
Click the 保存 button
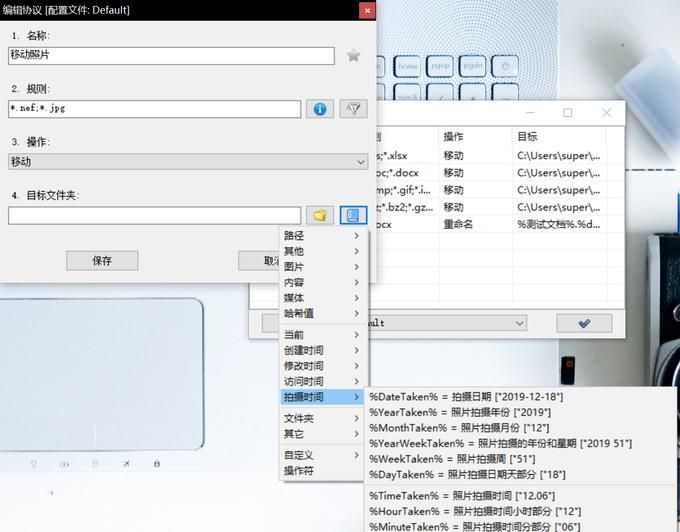102,261
